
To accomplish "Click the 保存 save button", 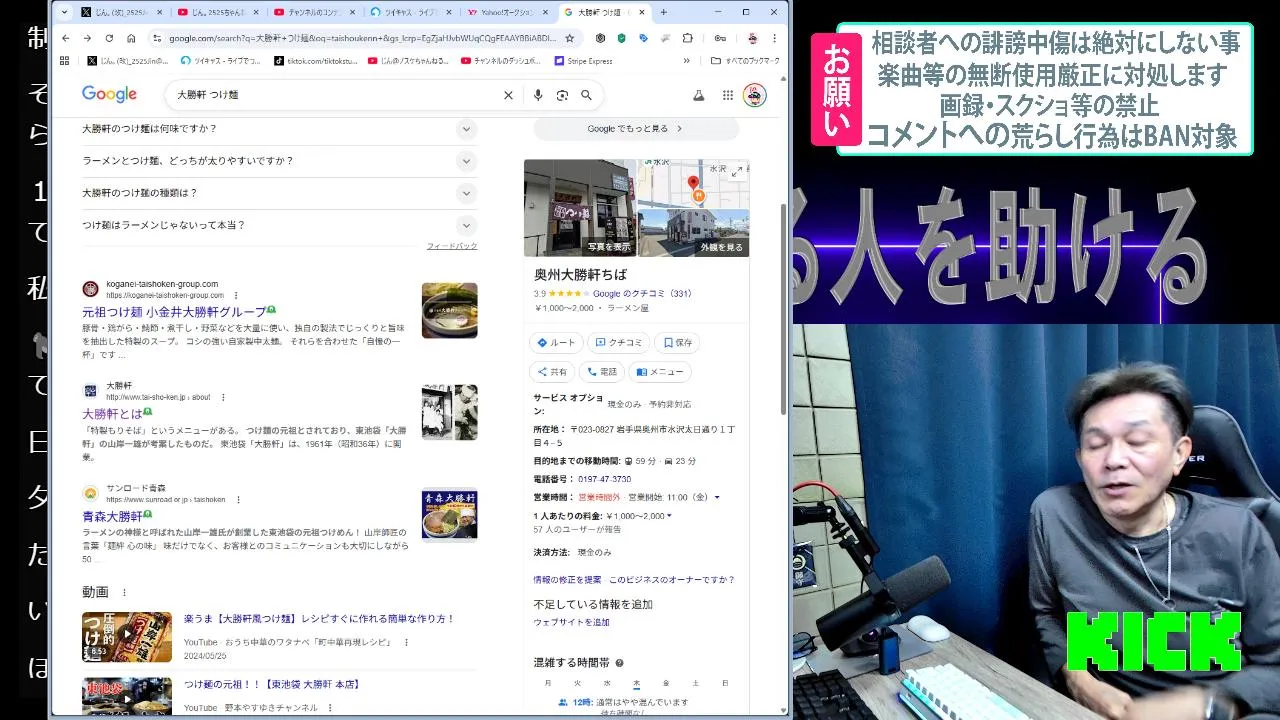I will tap(677, 342).
